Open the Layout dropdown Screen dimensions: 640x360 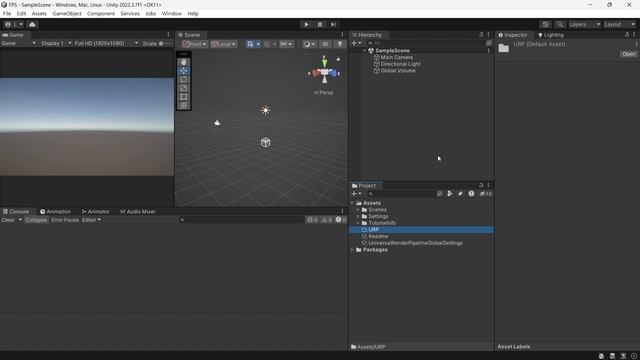tap(620, 24)
